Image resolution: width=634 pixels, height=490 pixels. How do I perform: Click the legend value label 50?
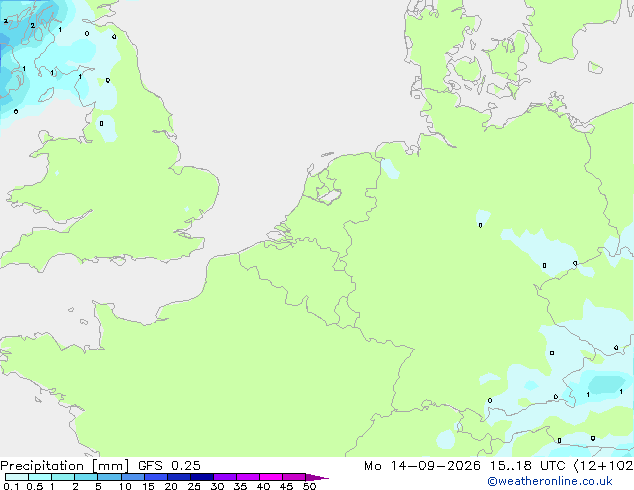coord(309,486)
